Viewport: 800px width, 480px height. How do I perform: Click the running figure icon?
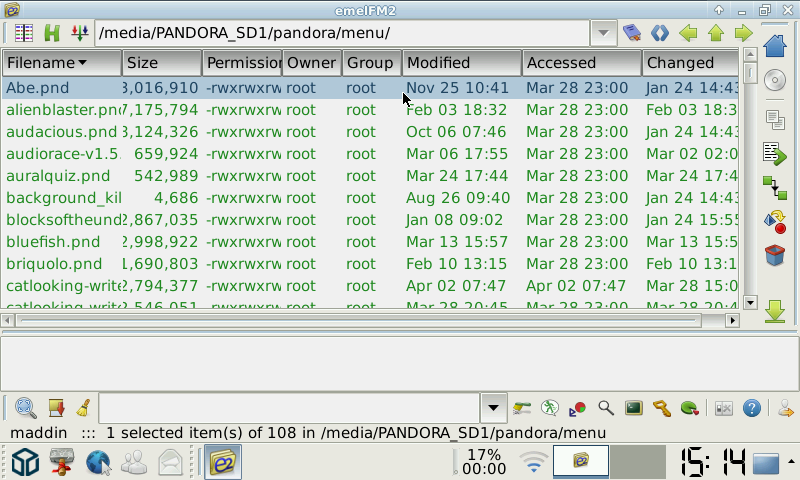pos(549,408)
